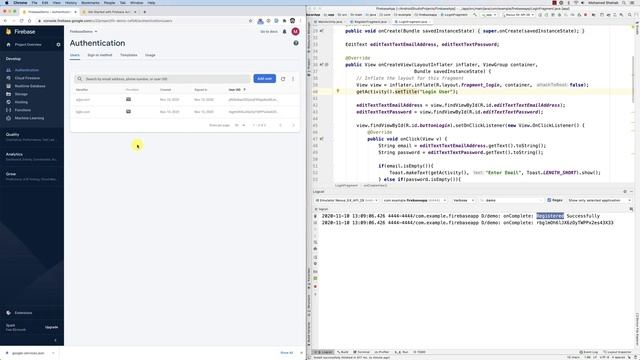
Task: Toggle the Regex checkbox in Logcat
Action: 549,200
